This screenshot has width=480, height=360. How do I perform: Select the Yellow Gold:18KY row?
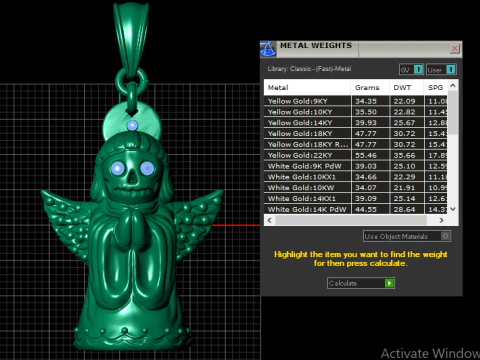[356, 134]
